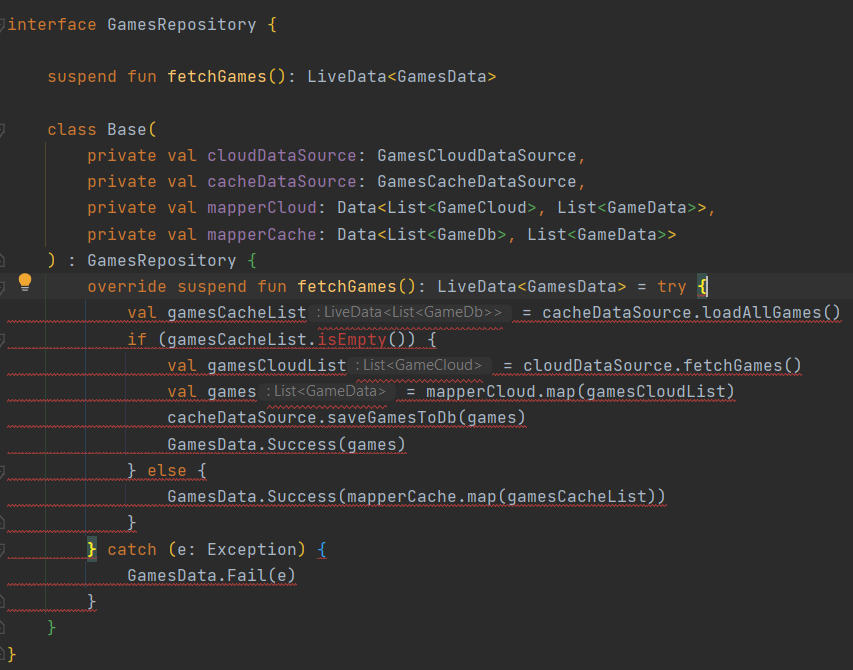Click 'GamesRepository' in the interface declaration
853x670 pixels.
tap(182, 24)
